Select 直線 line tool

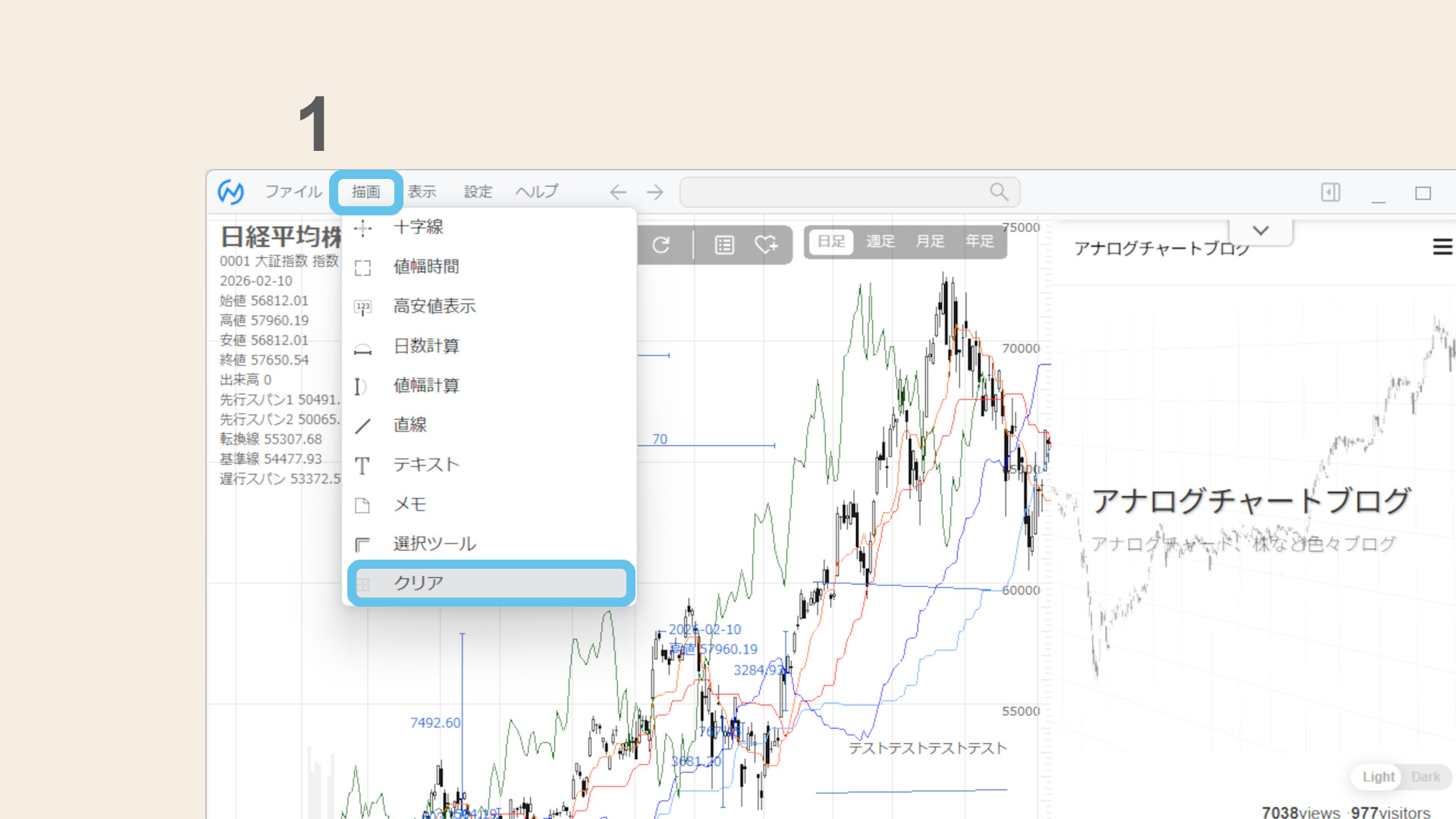pyautogui.click(x=489, y=425)
